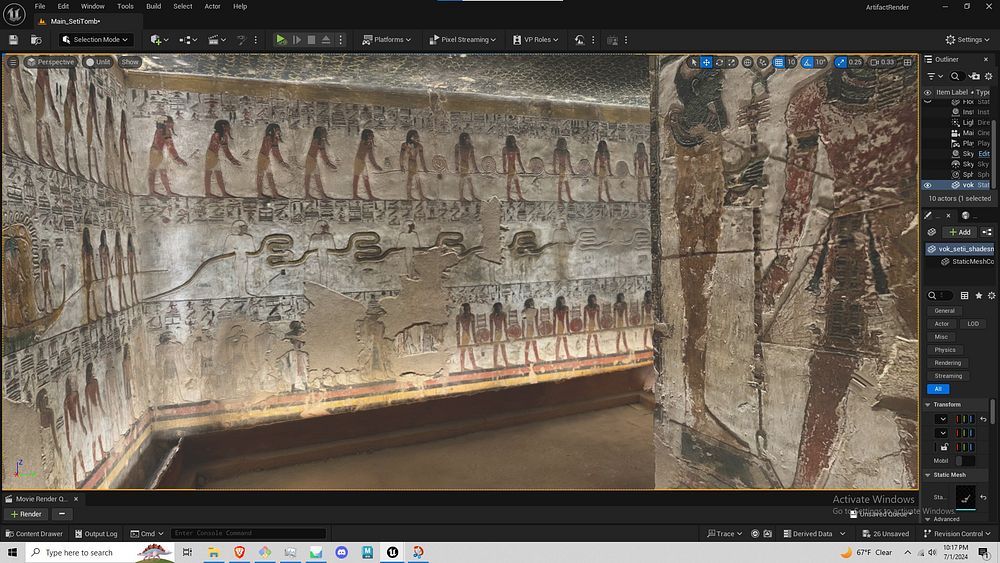Screen dimensions: 1000x563
Task: Toggle grid snapping in viewport
Action: [778, 62]
